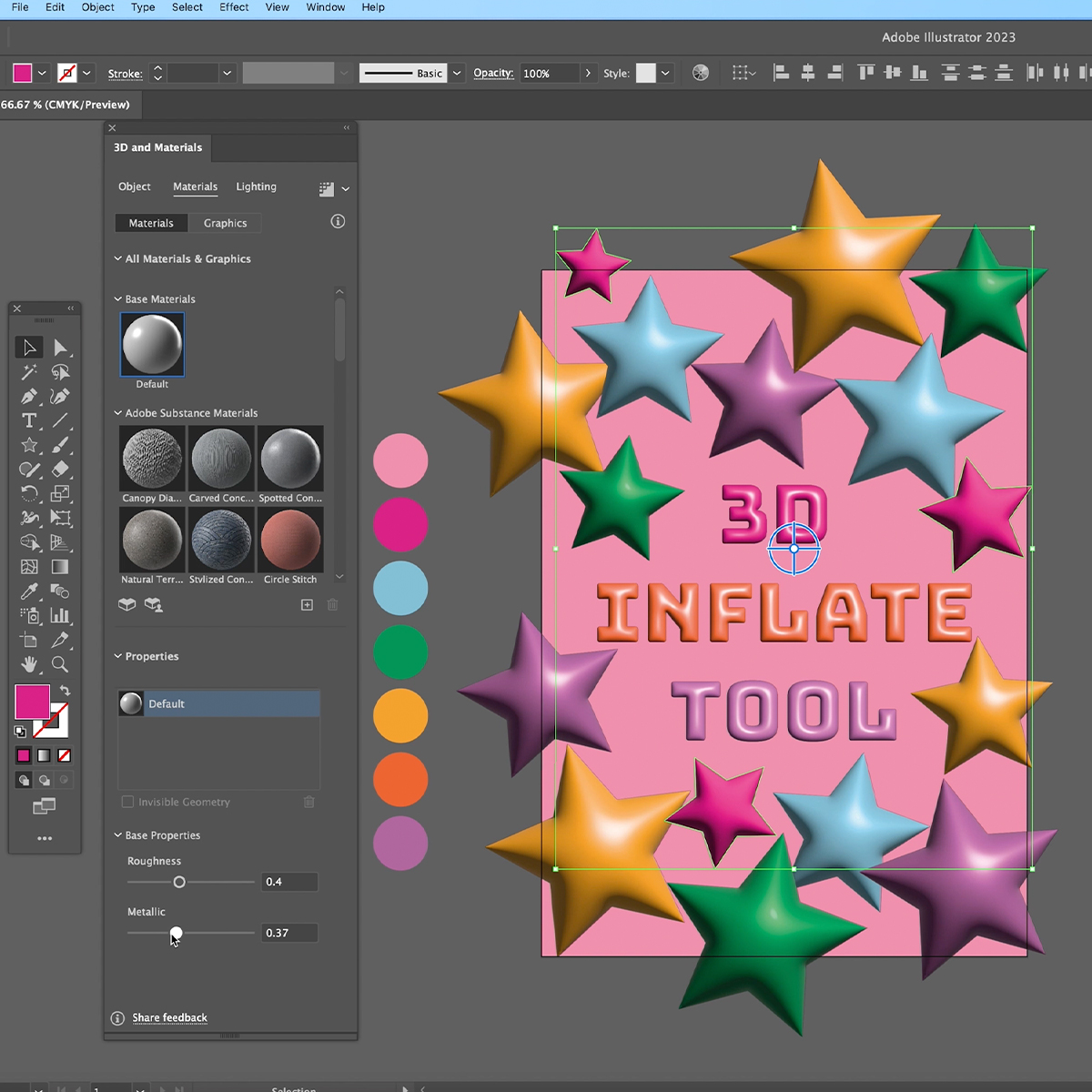1092x1092 pixels.
Task: Select the Star shape tool
Action: coord(29,445)
